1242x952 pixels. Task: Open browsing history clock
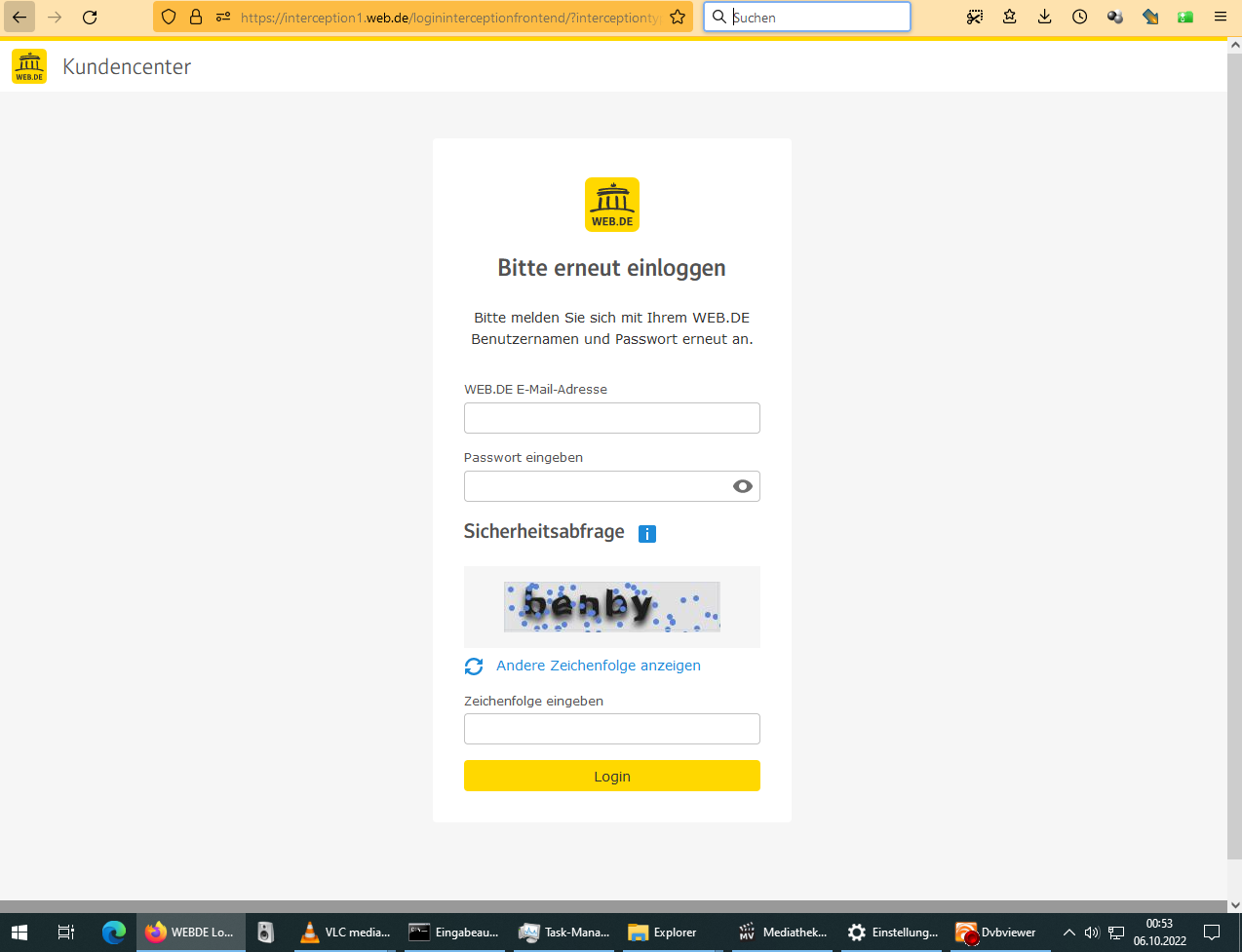click(1080, 17)
